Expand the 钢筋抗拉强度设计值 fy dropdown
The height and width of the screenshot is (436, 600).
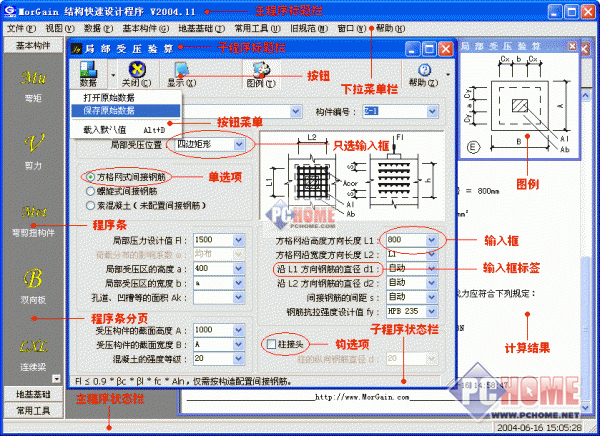pyautogui.click(x=432, y=312)
